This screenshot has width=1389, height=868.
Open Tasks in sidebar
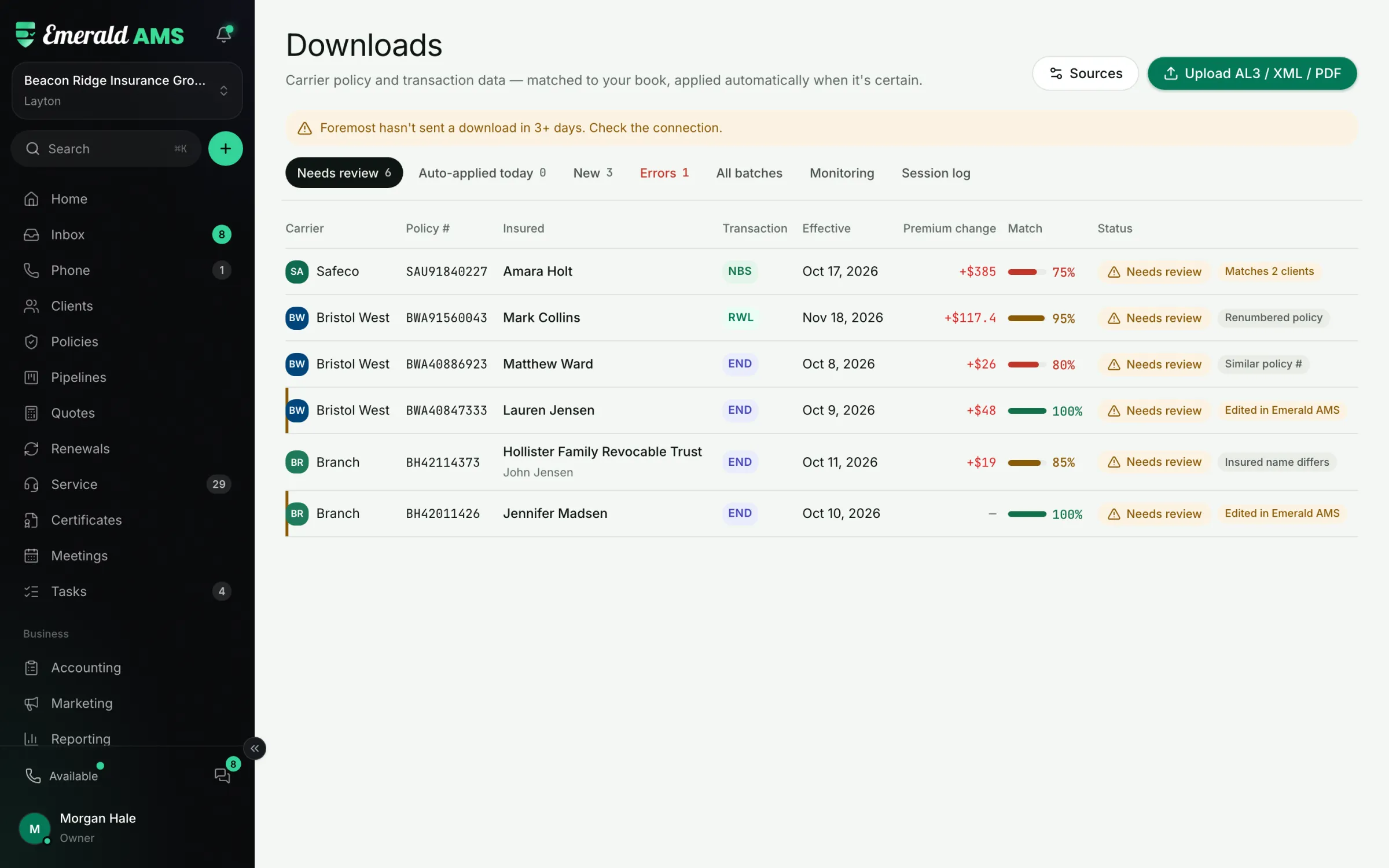point(127,591)
